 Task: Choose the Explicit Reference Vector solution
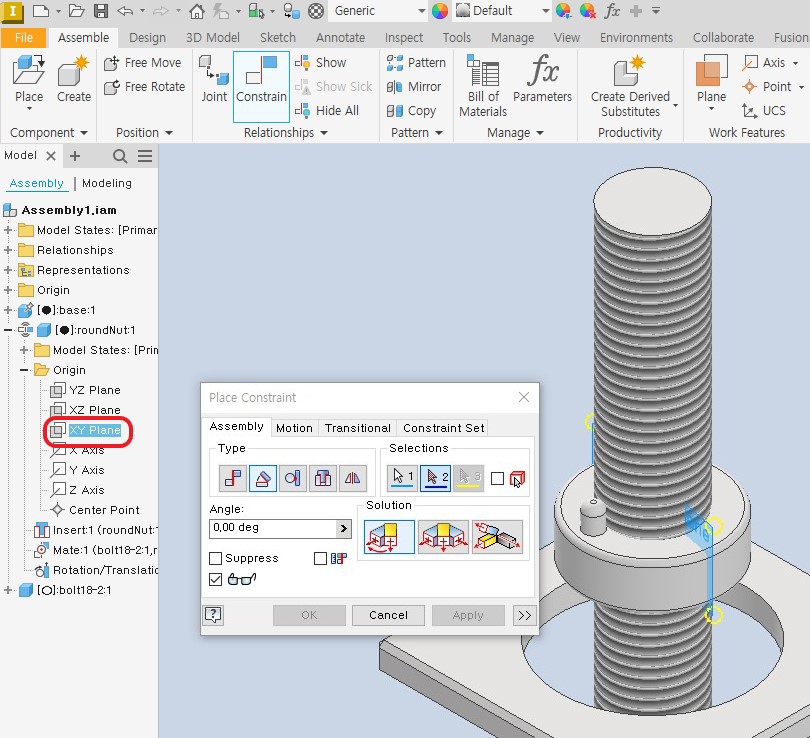pos(497,537)
